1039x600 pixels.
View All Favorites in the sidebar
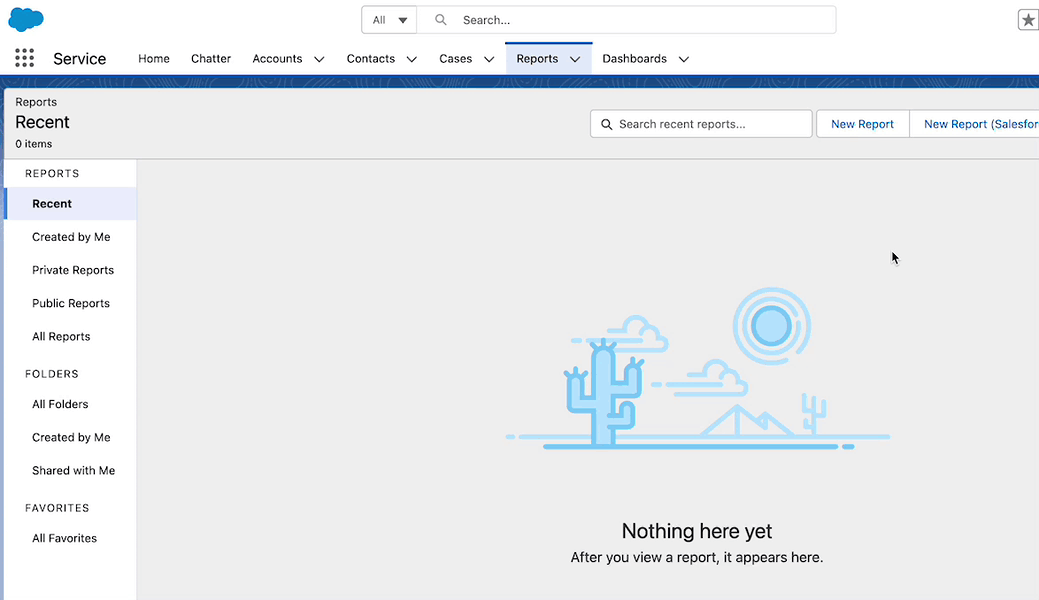tap(64, 538)
